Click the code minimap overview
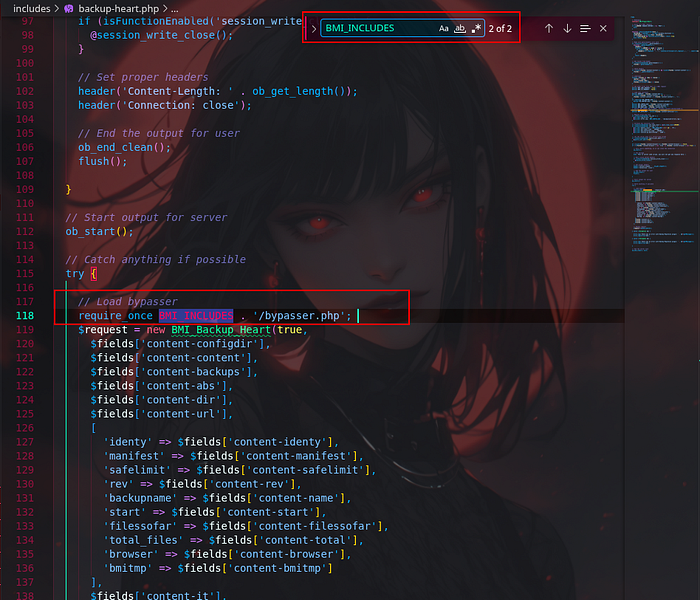700x600 pixels. (x=663, y=134)
